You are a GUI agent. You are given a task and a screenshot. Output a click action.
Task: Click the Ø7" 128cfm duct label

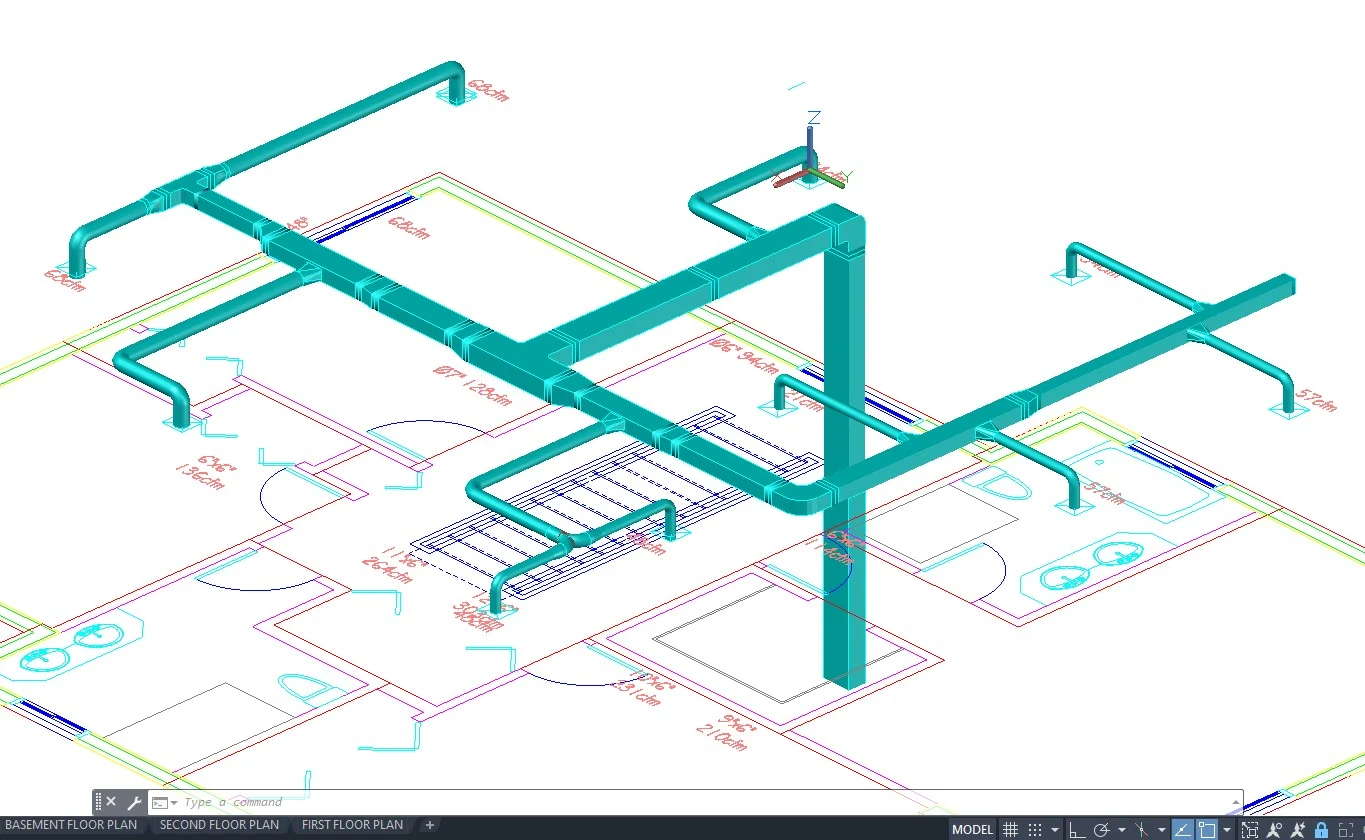click(x=471, y=384)
